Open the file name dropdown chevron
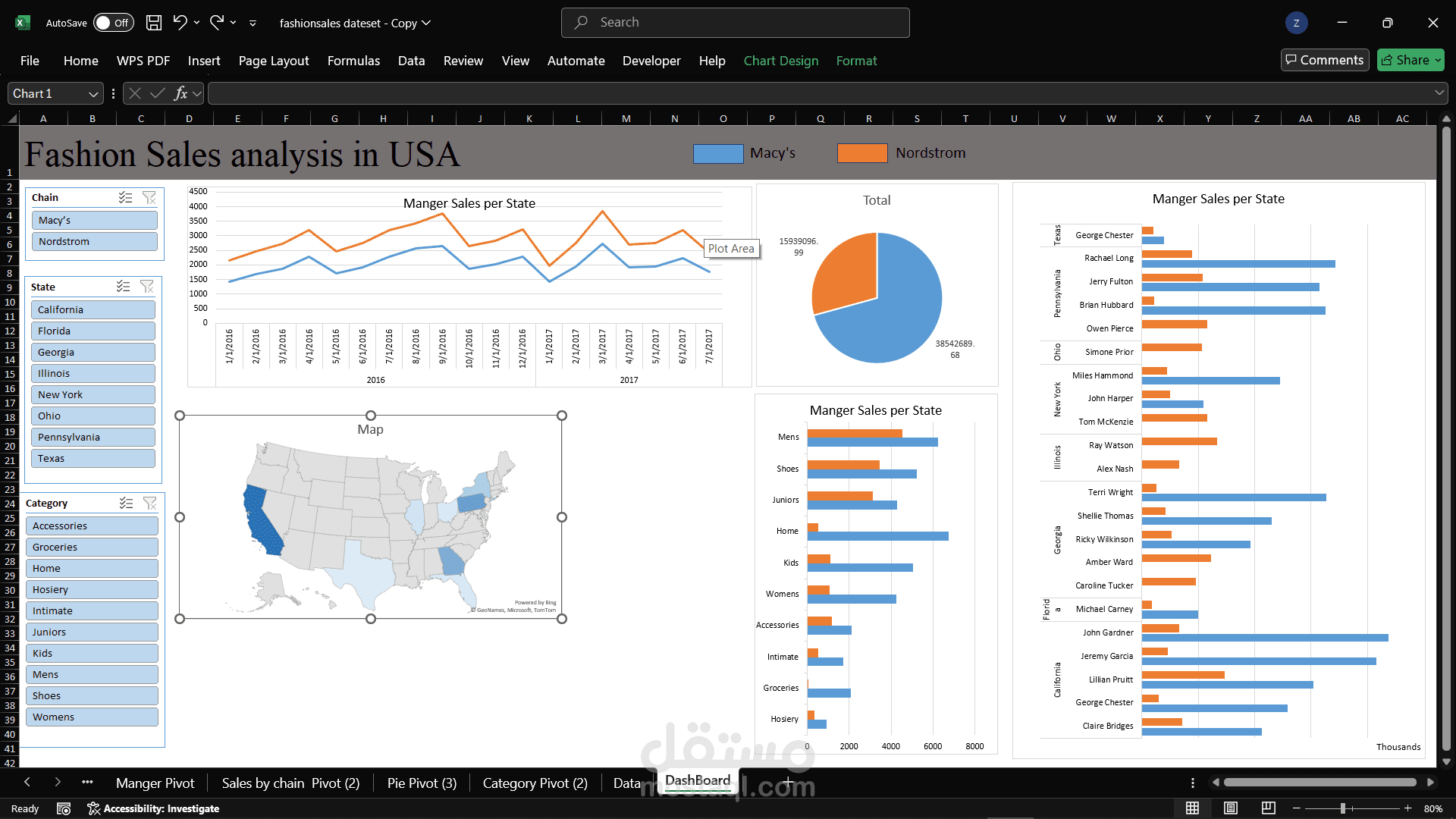The height and width of the screenshot is (819, 1456). (426, 23)
